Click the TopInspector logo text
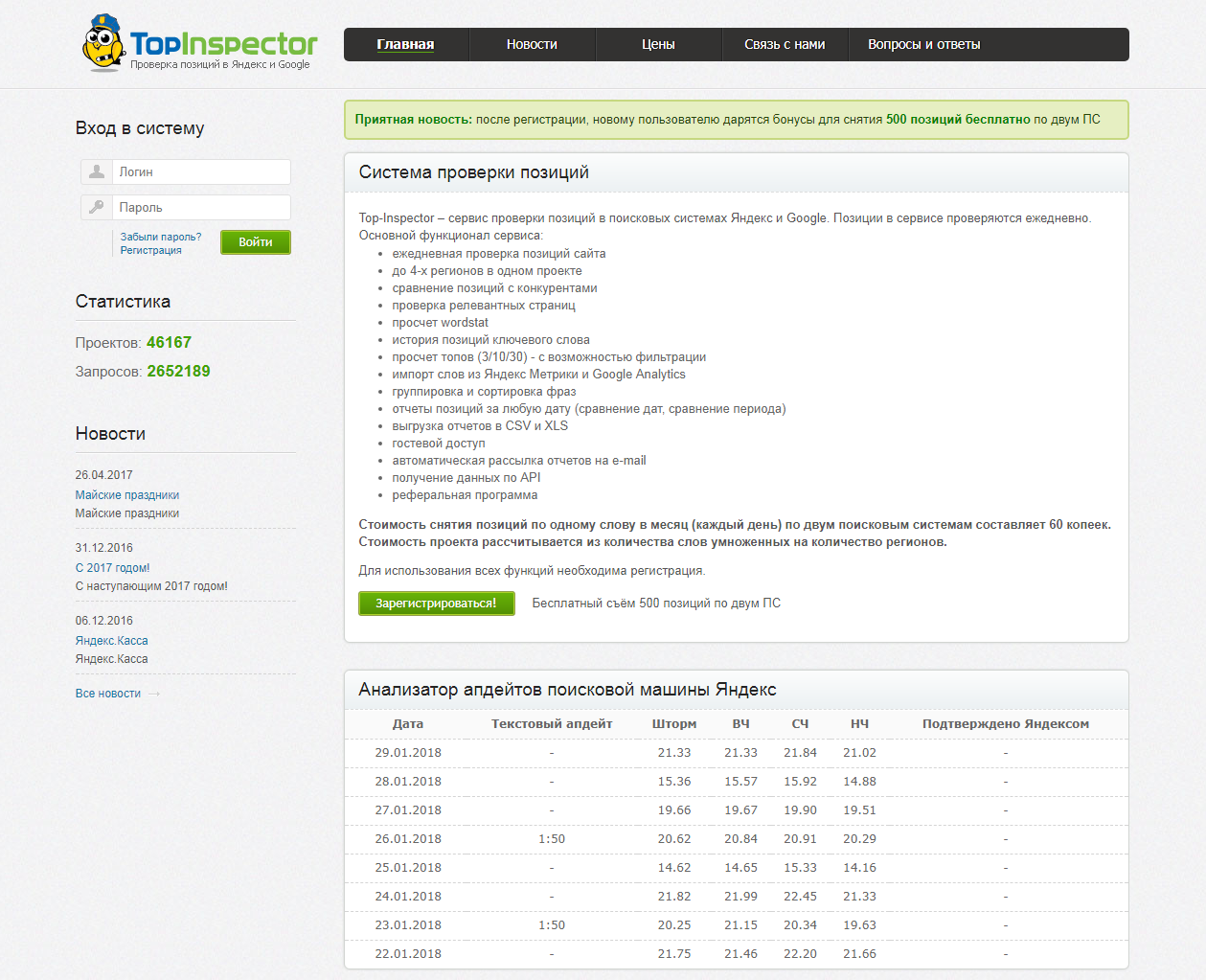This screenshot has width=1206, height=980. coord(223,44)
